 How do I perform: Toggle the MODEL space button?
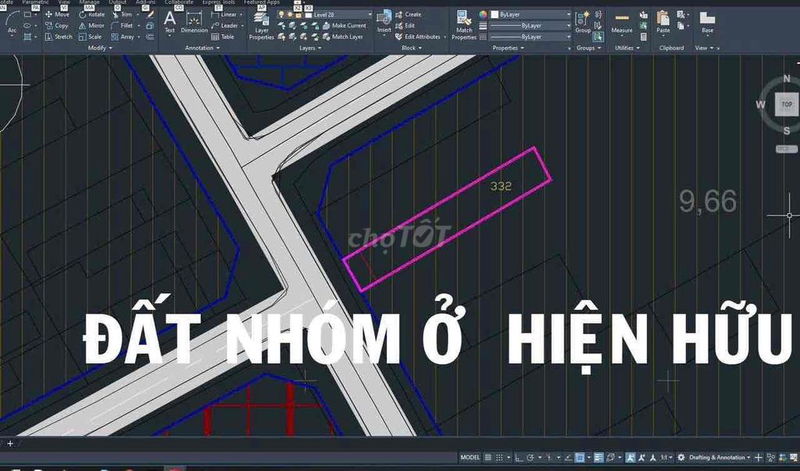pyautogui.click(x=471, y=457)
